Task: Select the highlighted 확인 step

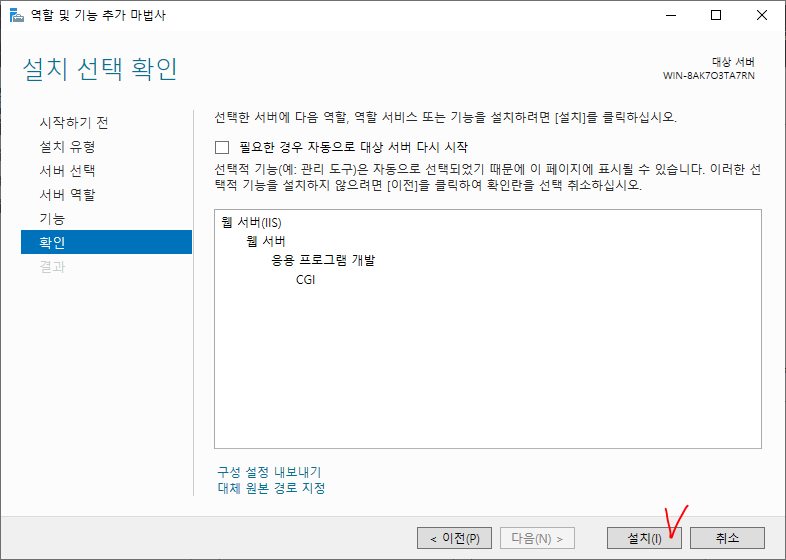Action: tap(106, 242)
